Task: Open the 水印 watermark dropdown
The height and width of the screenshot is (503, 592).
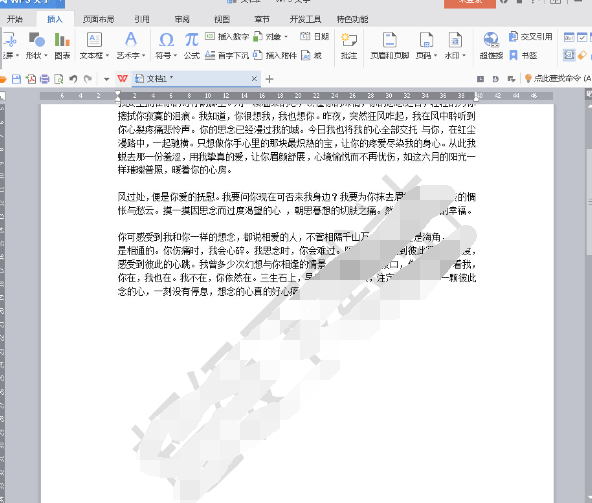Action: click(x=464, y=56)
